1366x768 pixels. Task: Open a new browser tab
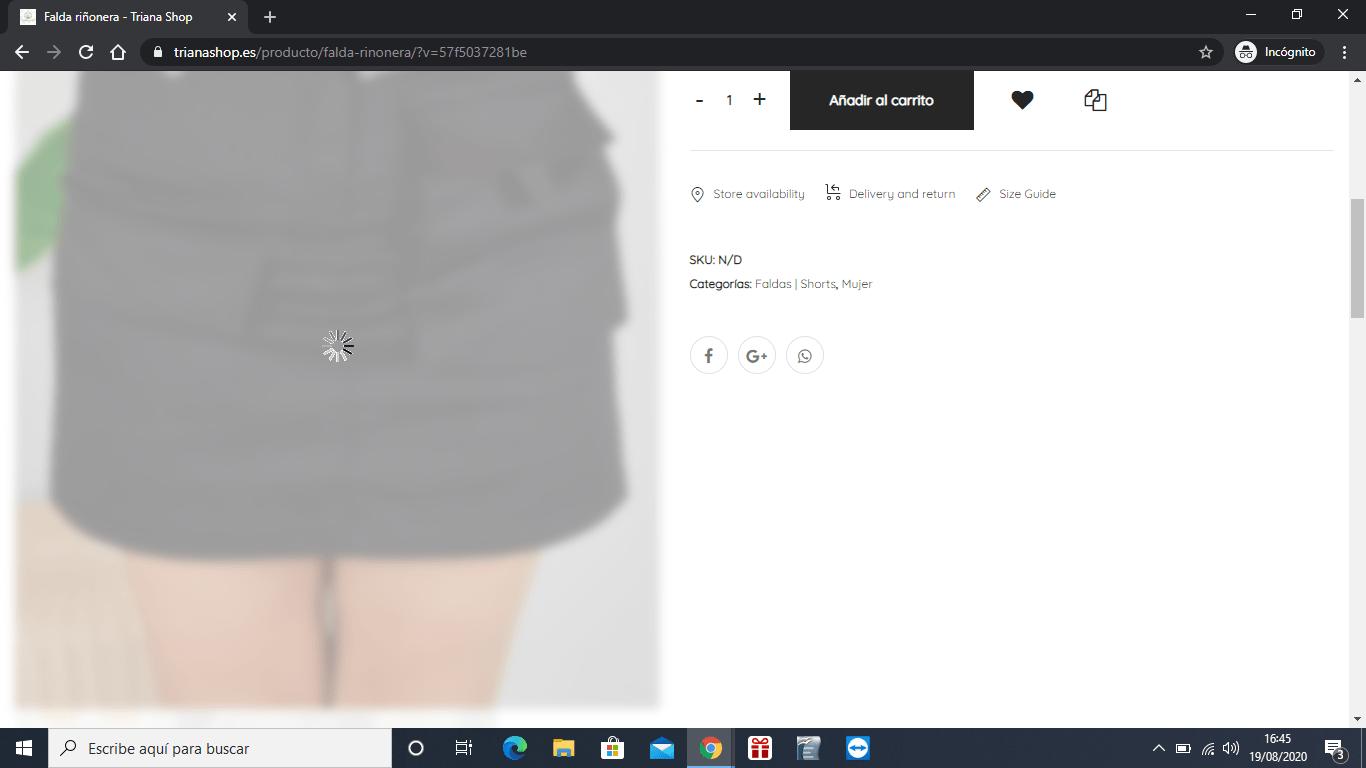[270, 17]
